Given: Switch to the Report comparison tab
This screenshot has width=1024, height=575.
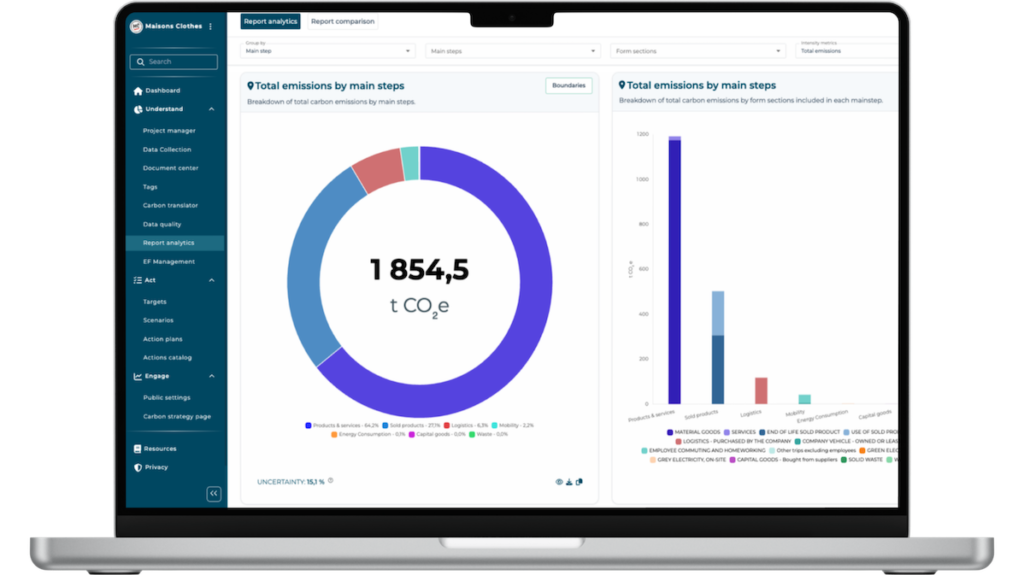Looking at the screenshot, I should (x=341, y=21).
